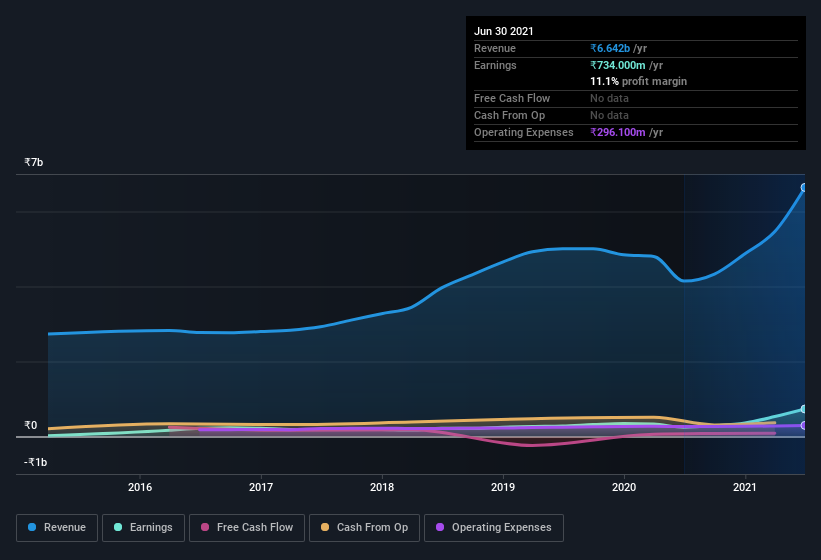Toggle the Revenue series legend button
Screen dimensions: 821x560
[x=57, y=528]
